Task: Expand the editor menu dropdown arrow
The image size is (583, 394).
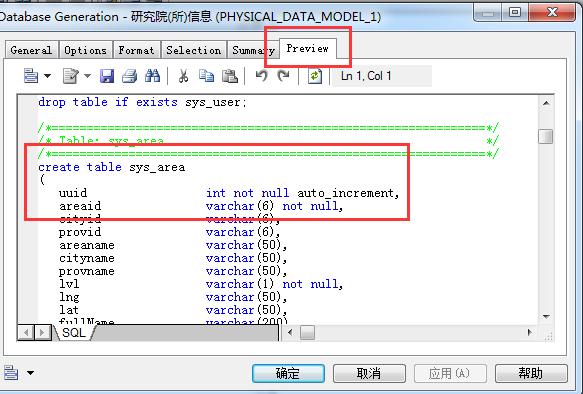Action: 47,76
